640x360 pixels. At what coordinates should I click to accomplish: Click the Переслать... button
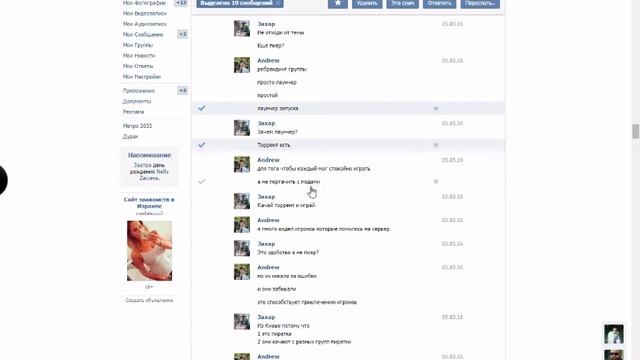click(x=480, y=3)
